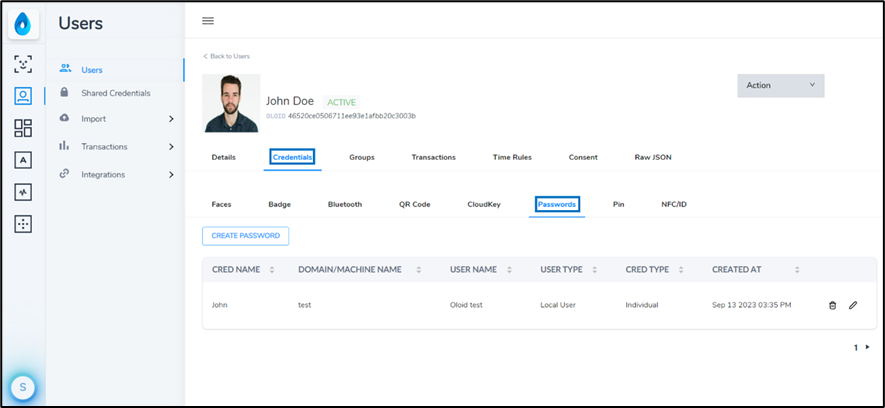
Task: Open the Bluetooth credential tab
Action: coord(345,204)
